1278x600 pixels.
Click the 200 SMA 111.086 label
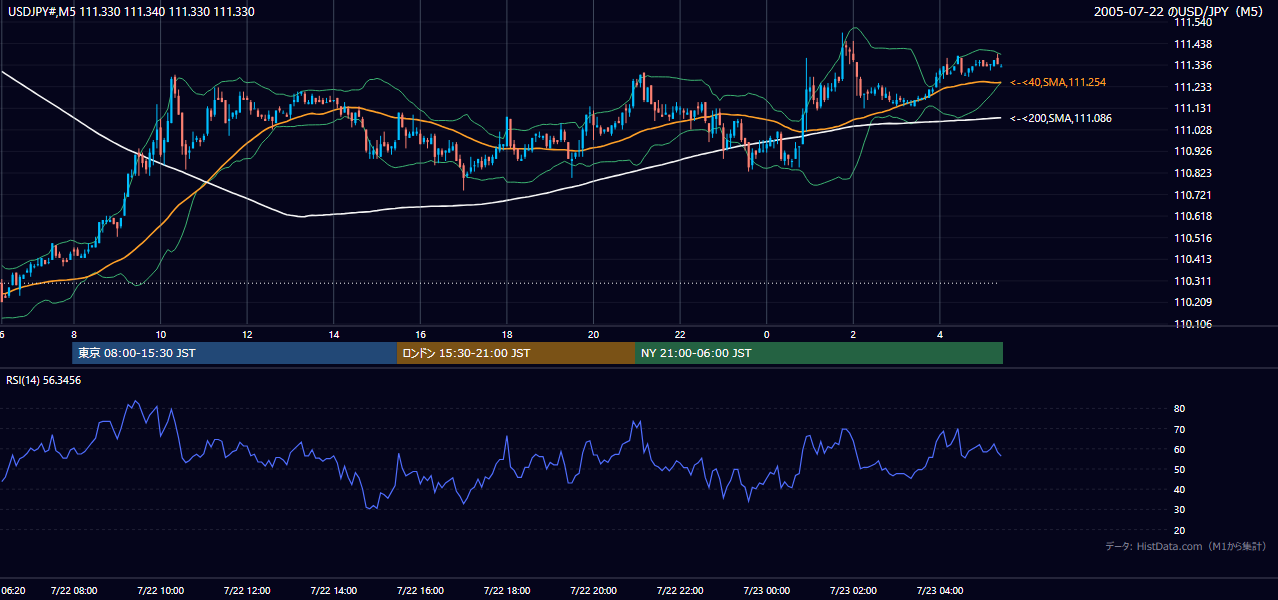click(x=1060, y=118)
